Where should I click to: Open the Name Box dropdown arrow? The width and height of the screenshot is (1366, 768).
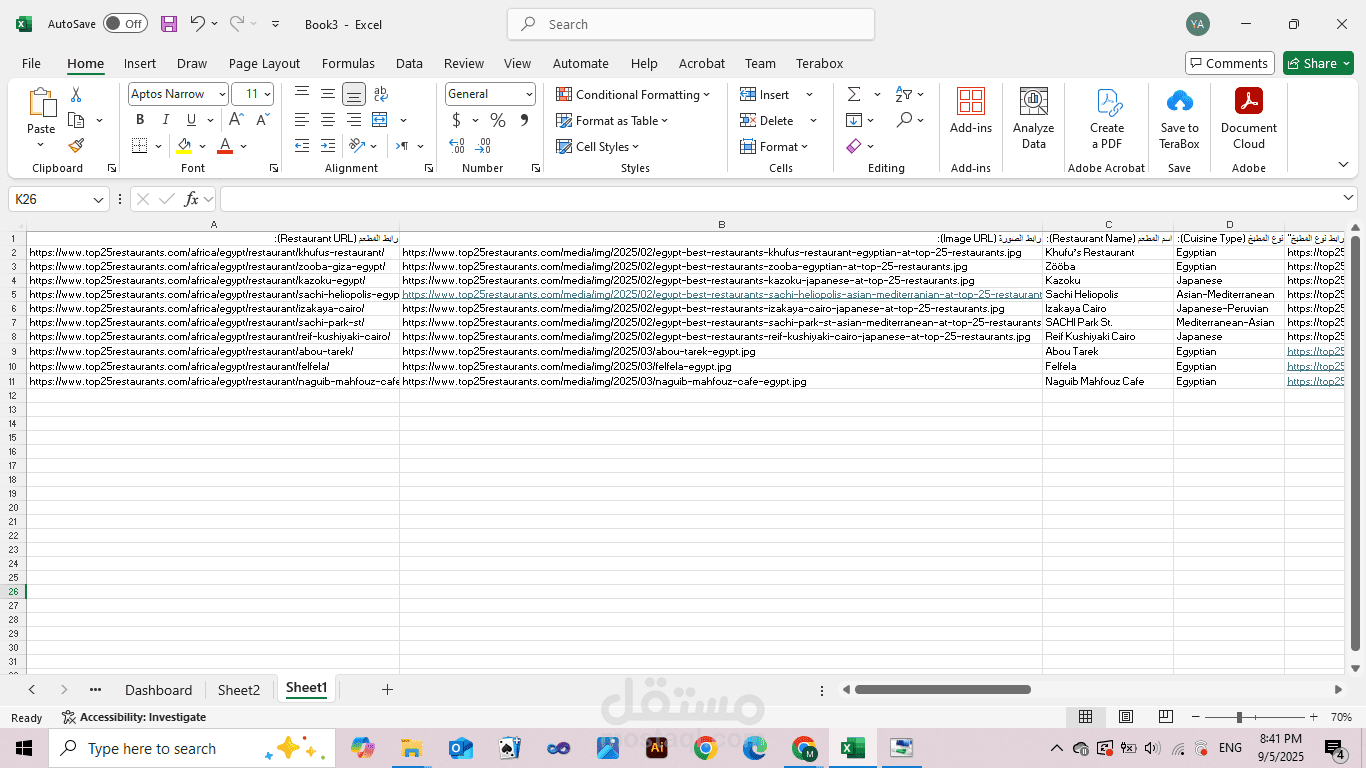[x=98, y=199]
